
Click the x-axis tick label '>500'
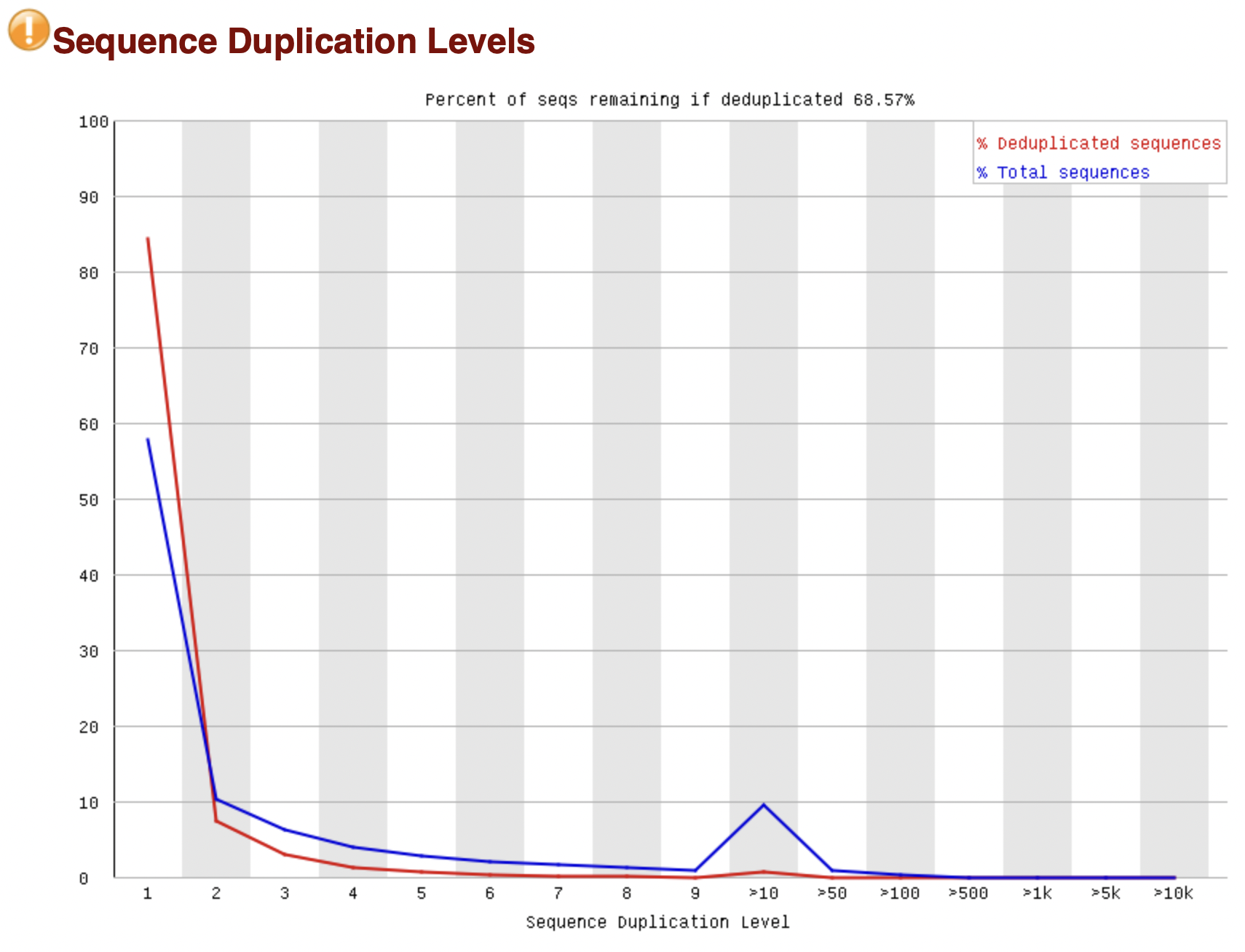point(968,893)
